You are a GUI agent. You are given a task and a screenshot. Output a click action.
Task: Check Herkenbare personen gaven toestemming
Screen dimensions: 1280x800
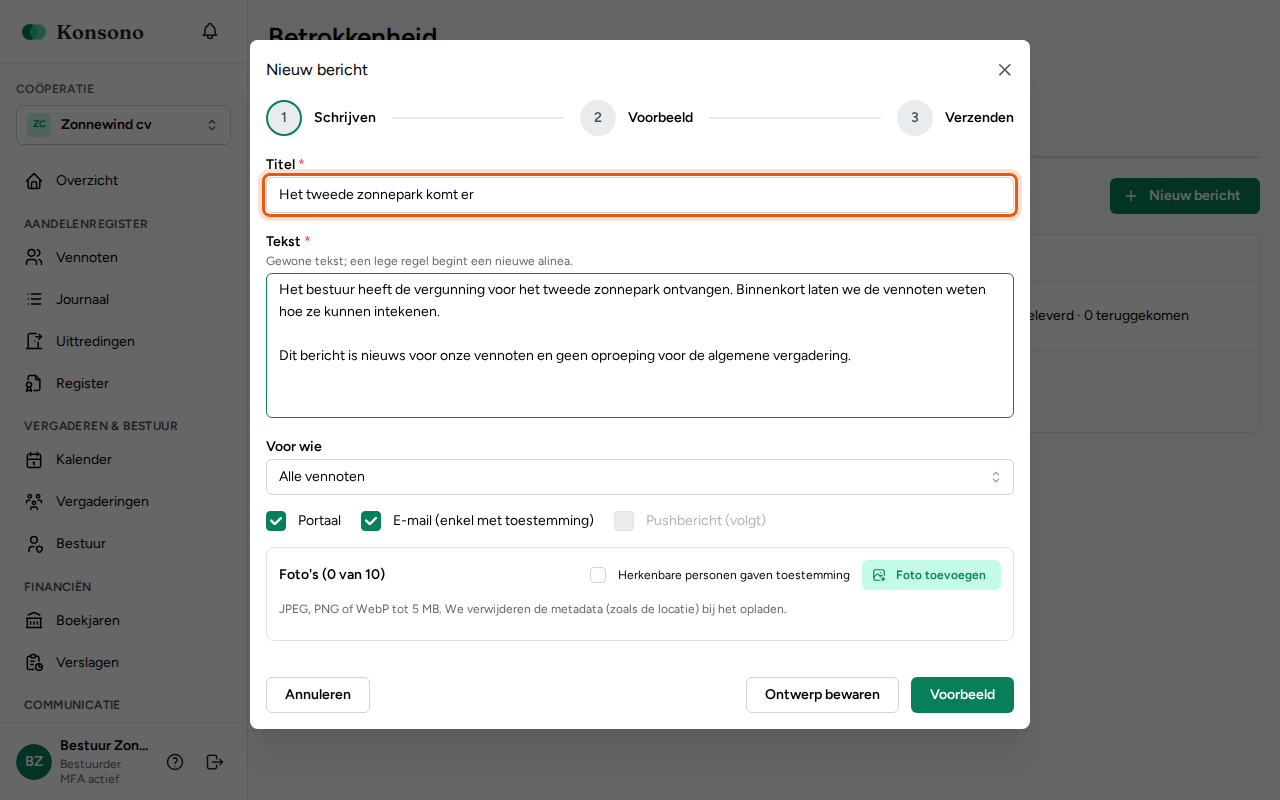598,575
